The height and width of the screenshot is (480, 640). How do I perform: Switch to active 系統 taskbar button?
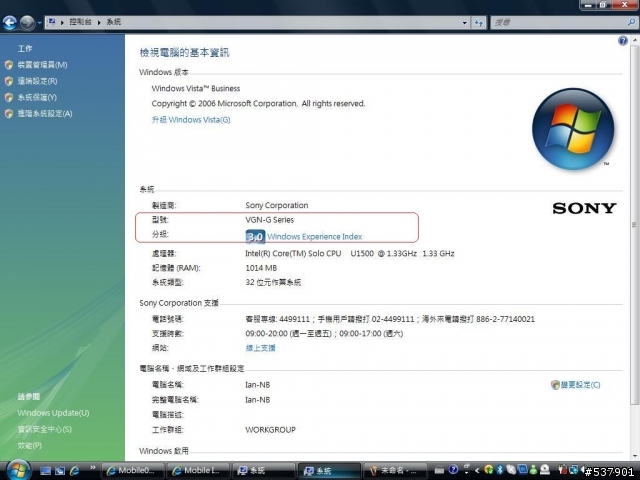329,471
